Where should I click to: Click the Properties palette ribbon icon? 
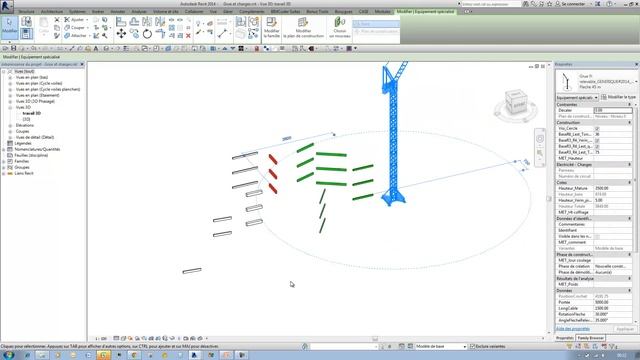27,34
